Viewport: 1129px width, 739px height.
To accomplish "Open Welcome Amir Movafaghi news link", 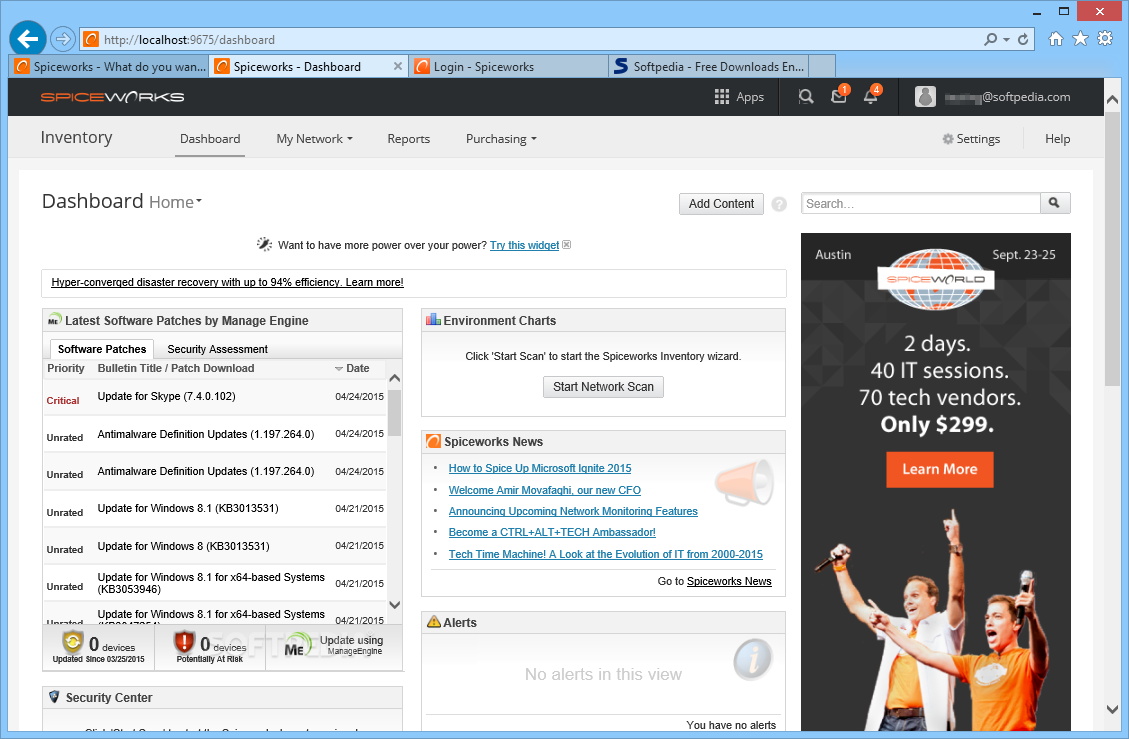I will click(544, 490).
